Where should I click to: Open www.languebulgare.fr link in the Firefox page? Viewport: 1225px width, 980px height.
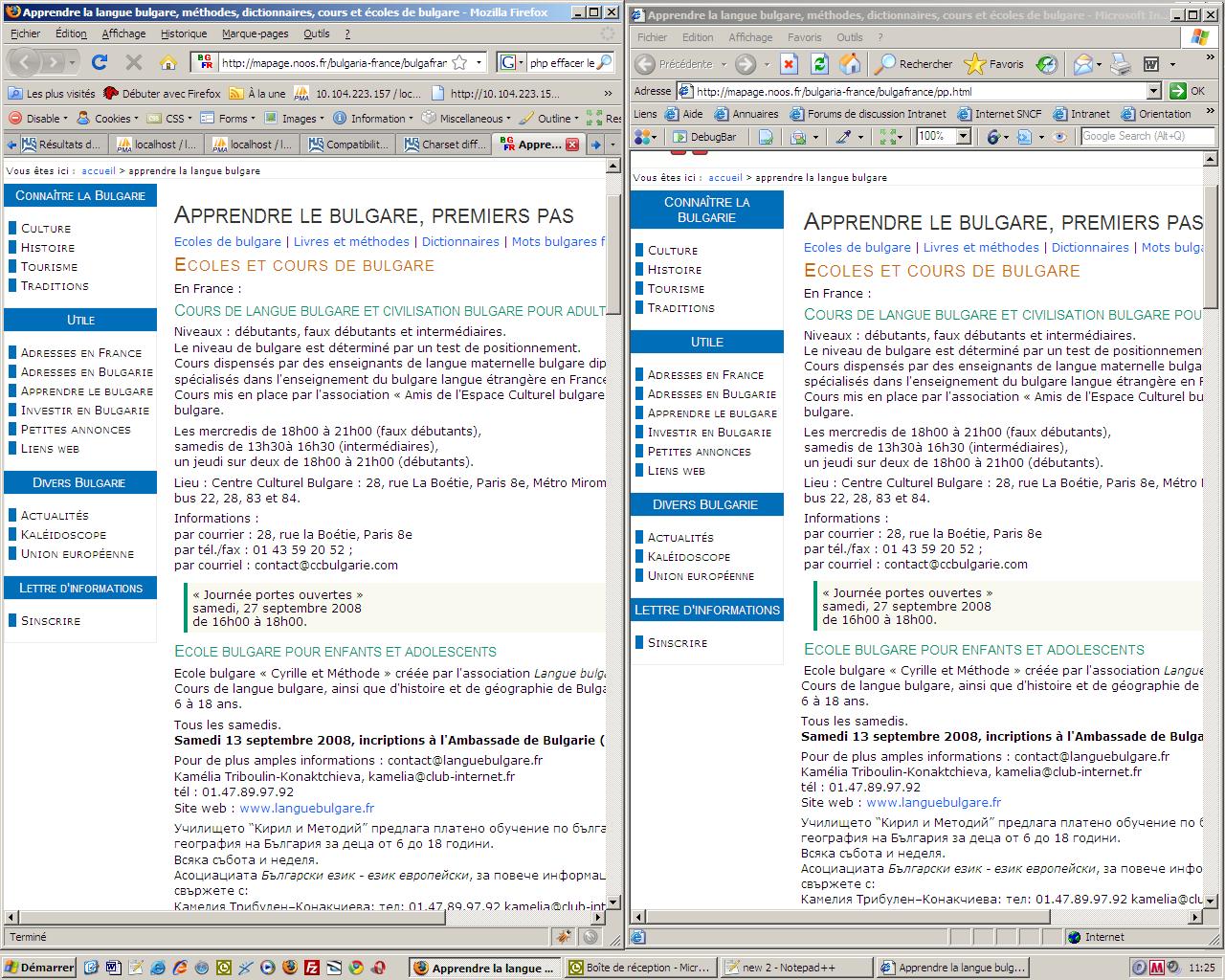306,809
